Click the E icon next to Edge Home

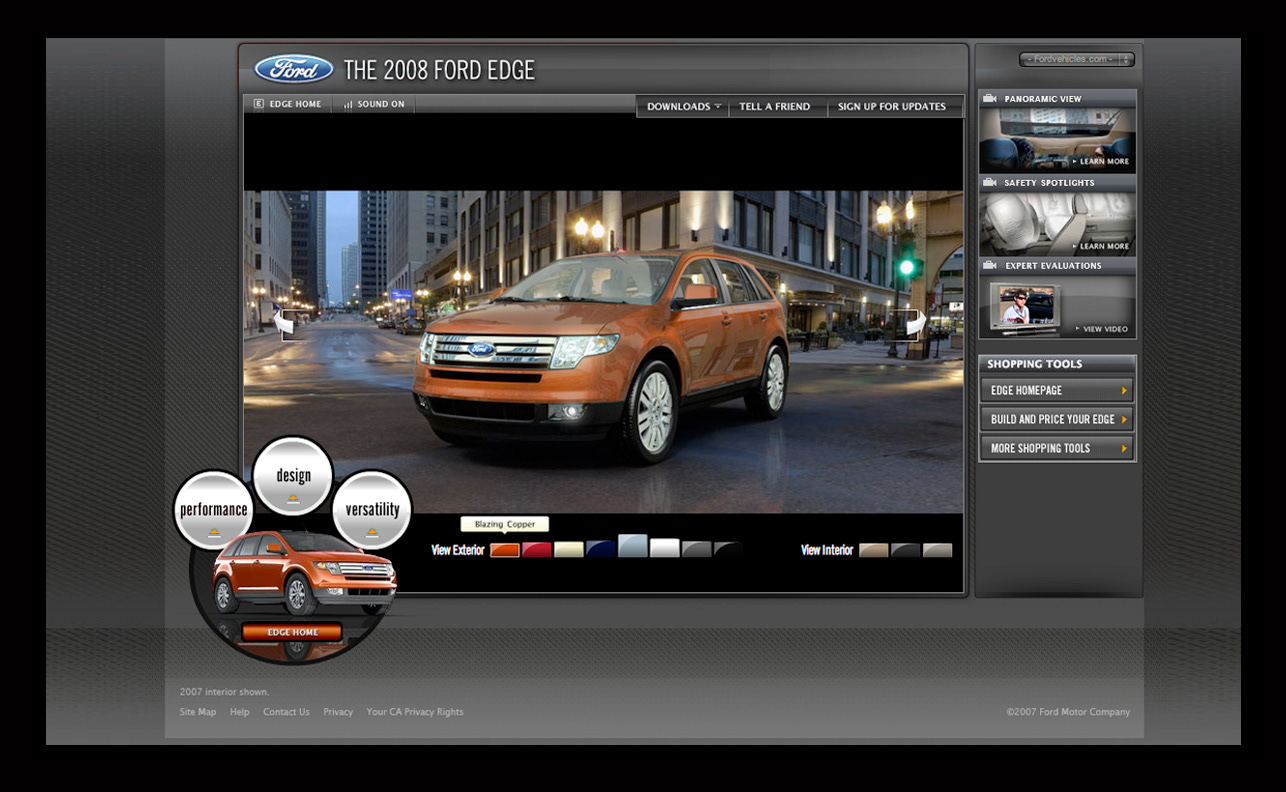259,104
